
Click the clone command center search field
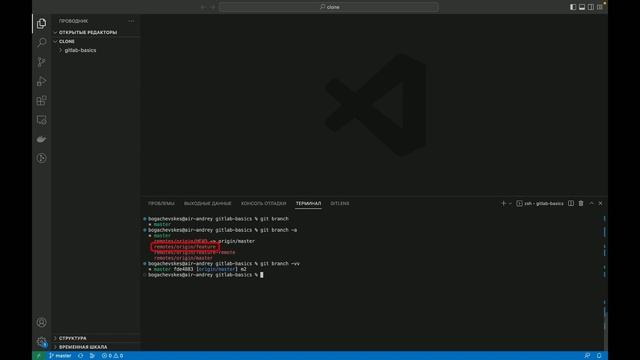[x=329, y=7]
